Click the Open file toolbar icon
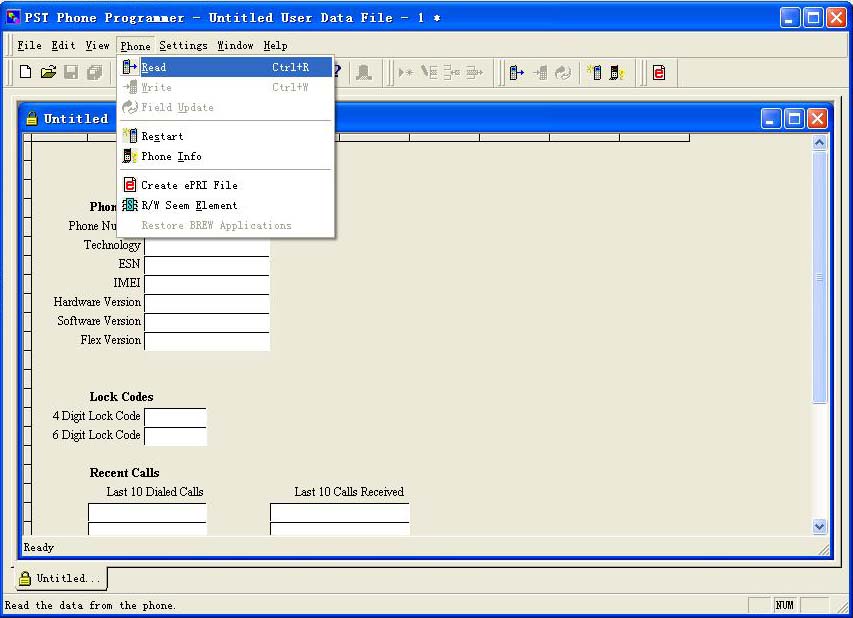Viewport: 853px width, 618px height. (x=48, y=72)
